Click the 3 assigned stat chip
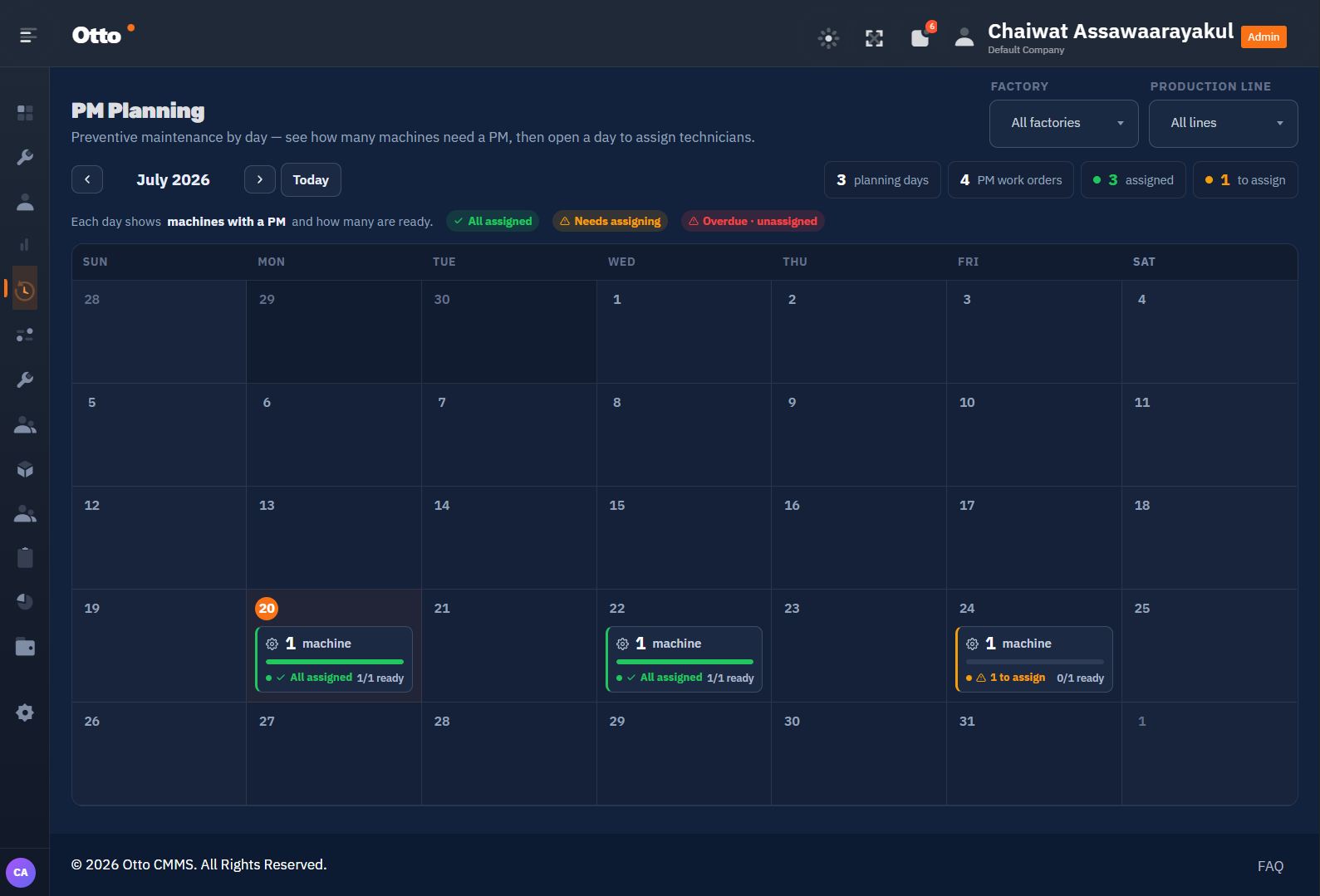This screenshot has width=1320, height=896. click(x=1133, y=180)
